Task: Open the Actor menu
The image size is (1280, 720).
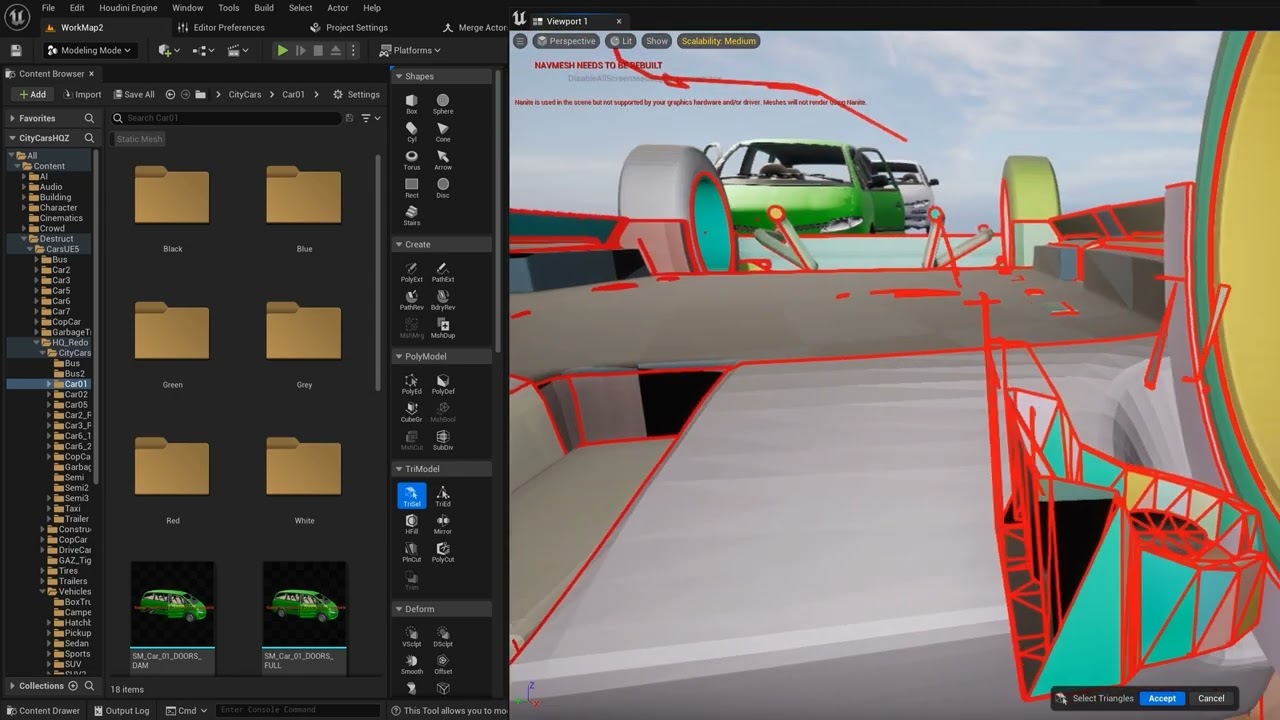Action: [x=338, y=8]
